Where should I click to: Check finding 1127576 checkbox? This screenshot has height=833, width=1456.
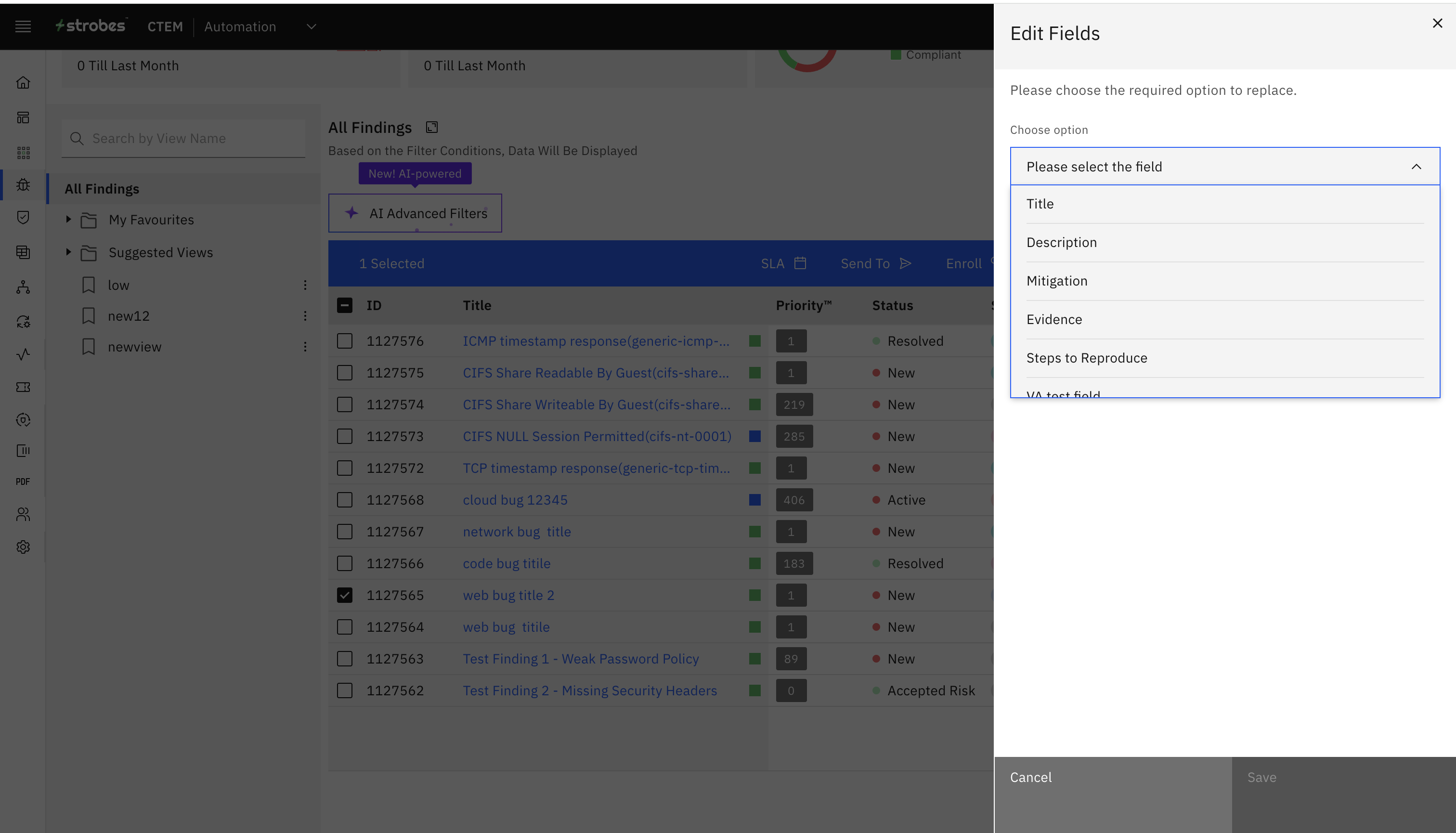point(344,341)
